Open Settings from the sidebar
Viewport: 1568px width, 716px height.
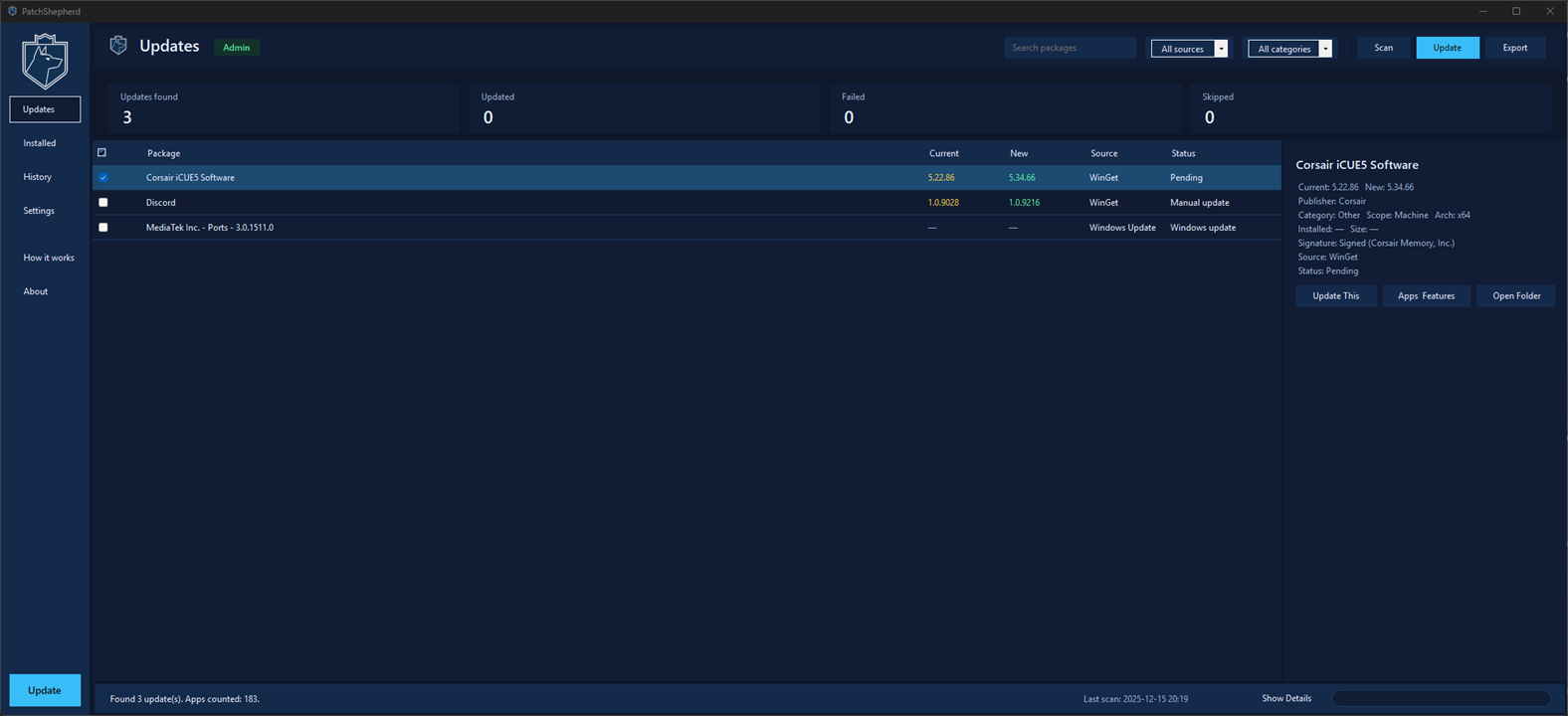tap(39, 211)
